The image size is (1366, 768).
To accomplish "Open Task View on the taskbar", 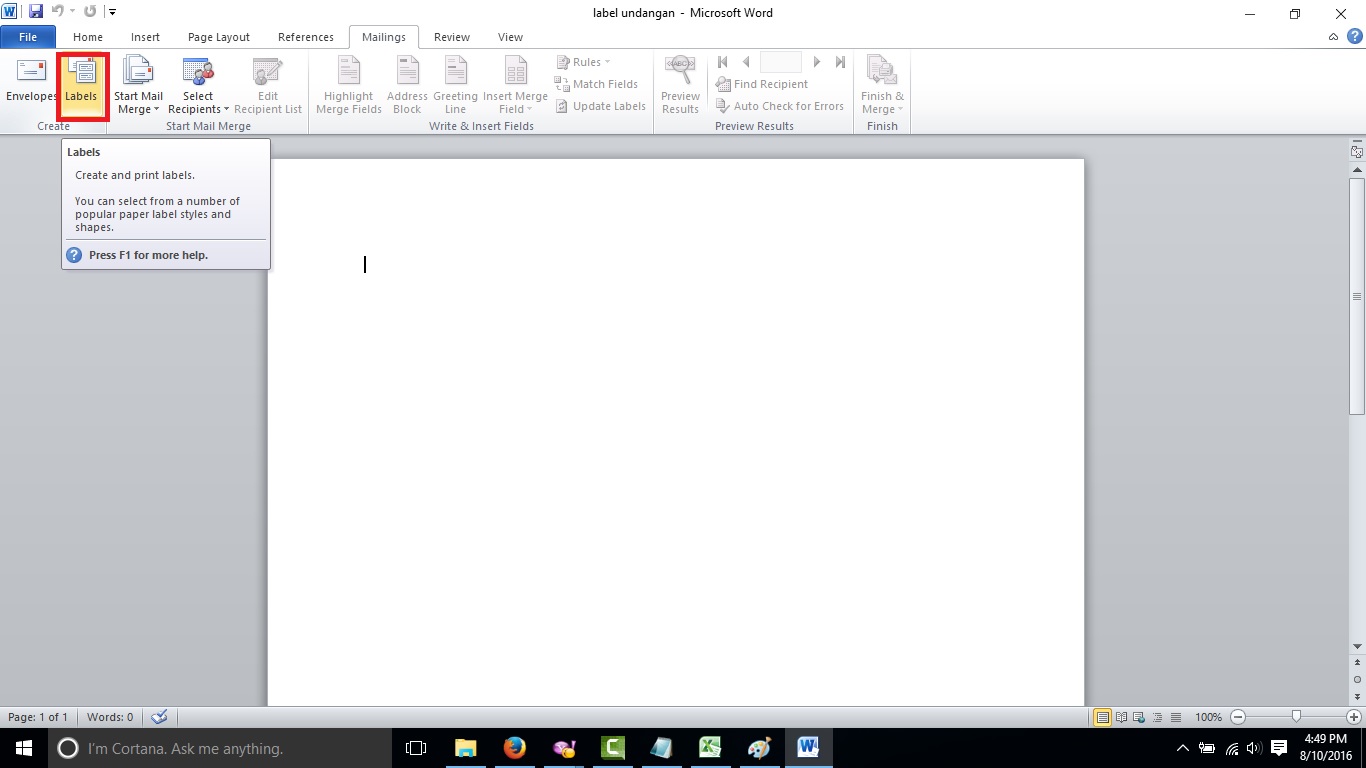I will [x=416, y=748].
